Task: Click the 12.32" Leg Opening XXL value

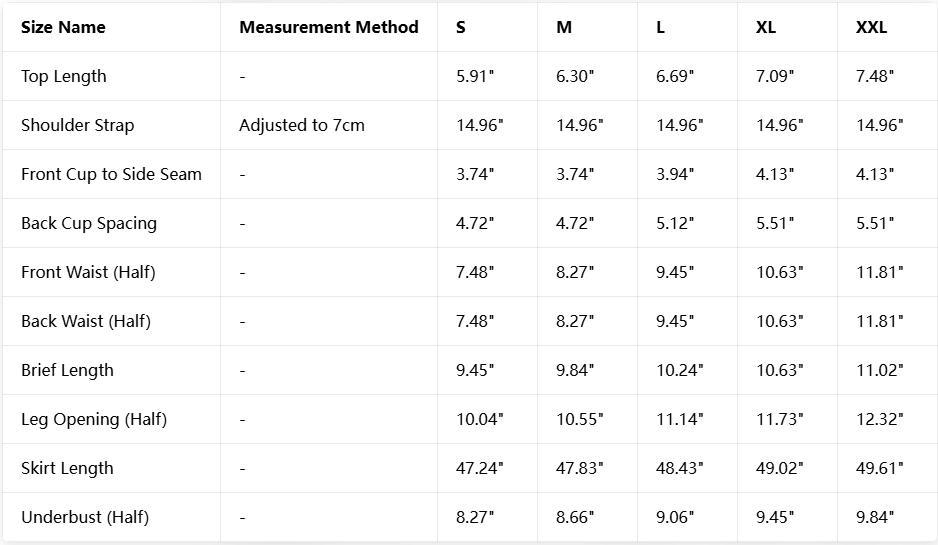Action: pos(879,419)
